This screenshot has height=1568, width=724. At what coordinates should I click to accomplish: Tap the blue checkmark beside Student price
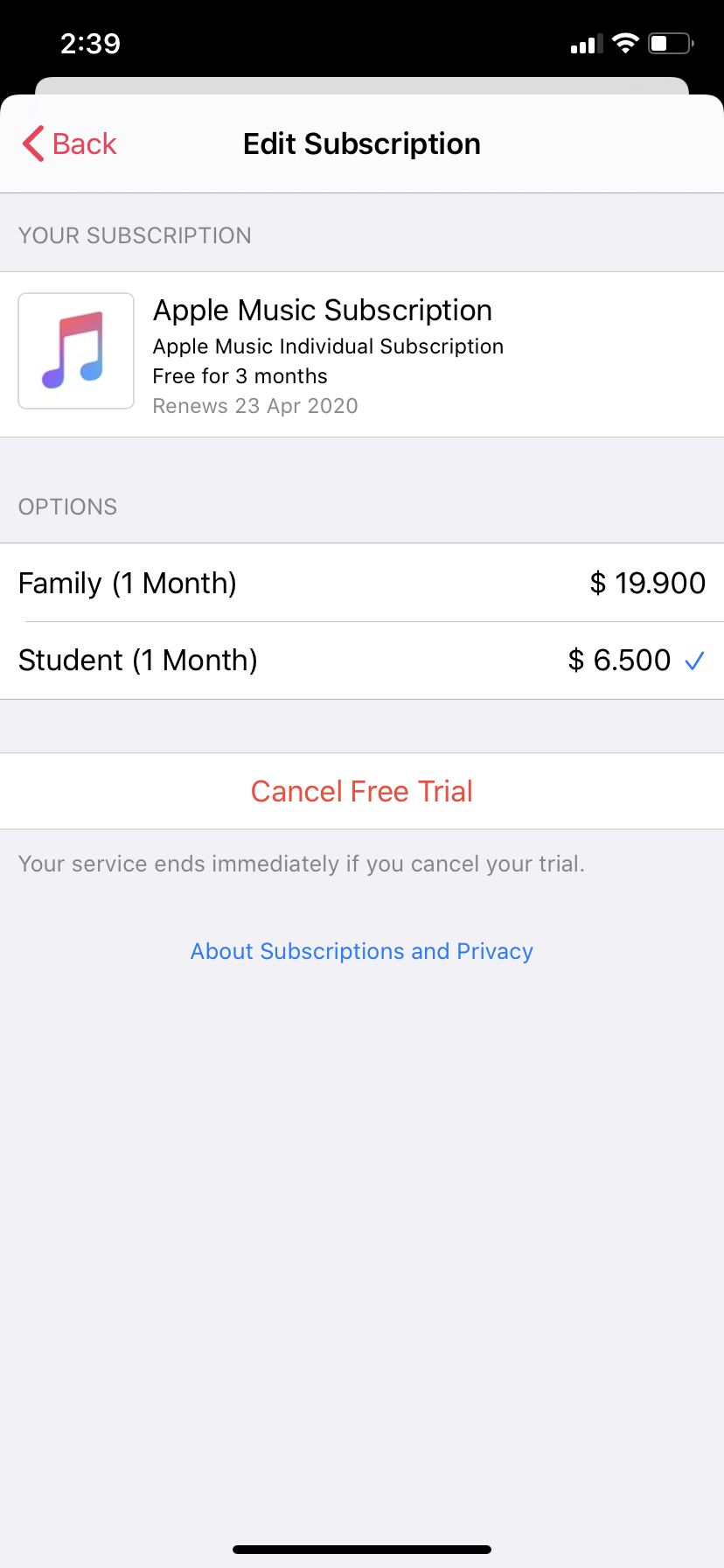coord(695,661)
